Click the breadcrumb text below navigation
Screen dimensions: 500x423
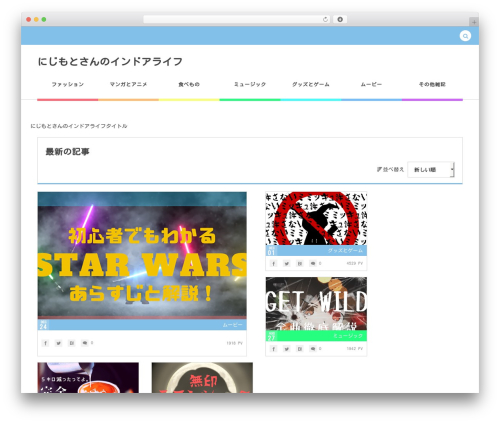point(79,126)
